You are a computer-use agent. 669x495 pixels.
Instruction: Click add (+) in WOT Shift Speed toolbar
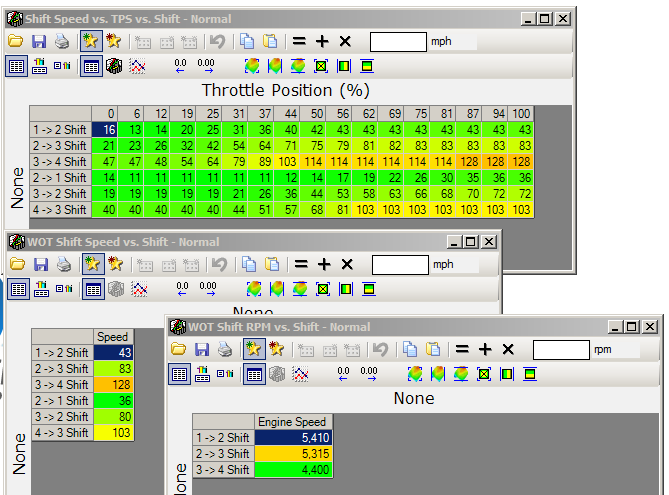tap(322, 264)
